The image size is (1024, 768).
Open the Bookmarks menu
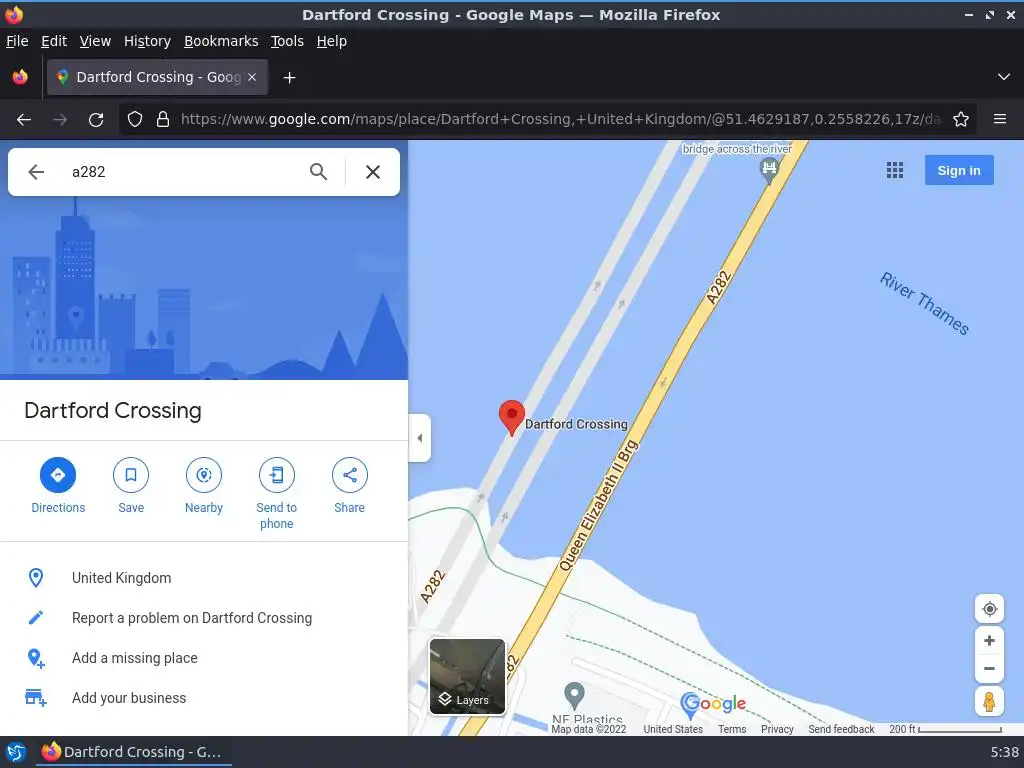(221, 41)
